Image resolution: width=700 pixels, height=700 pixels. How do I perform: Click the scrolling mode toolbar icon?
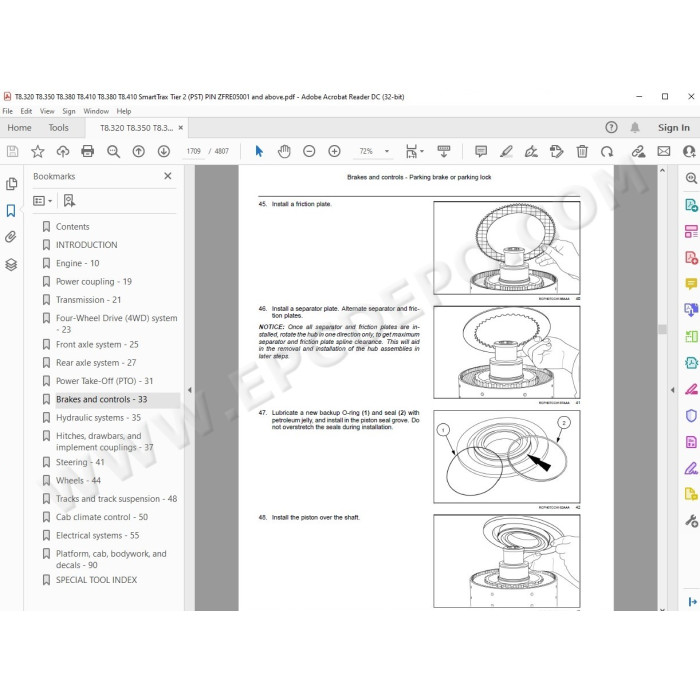[444, 151]
